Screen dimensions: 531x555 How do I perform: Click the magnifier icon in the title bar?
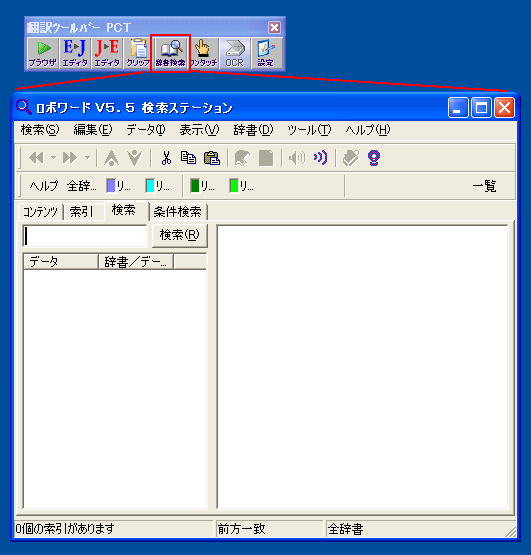pos(24,107)
